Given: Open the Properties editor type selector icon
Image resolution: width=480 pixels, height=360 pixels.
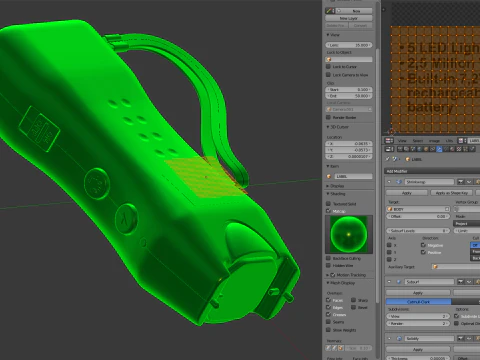Looking at the screenshot, I should click(389, 149).
